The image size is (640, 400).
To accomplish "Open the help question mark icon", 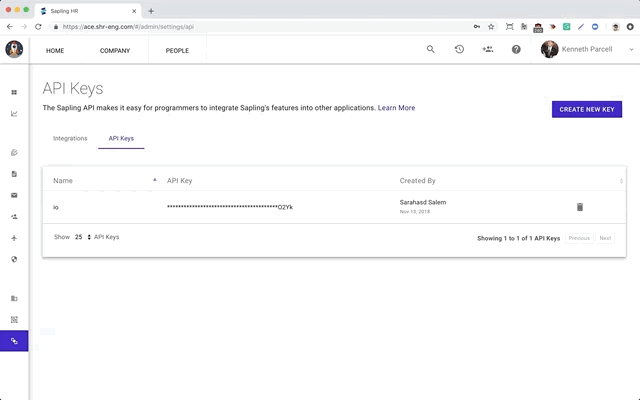I will [x=516, y=49].
